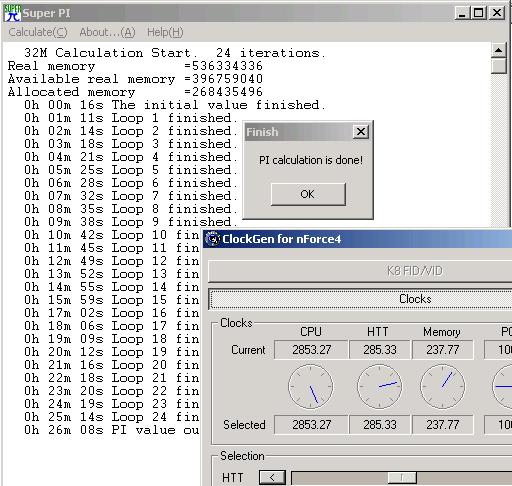Open the About...(A) menu

(x=107, y=32)
